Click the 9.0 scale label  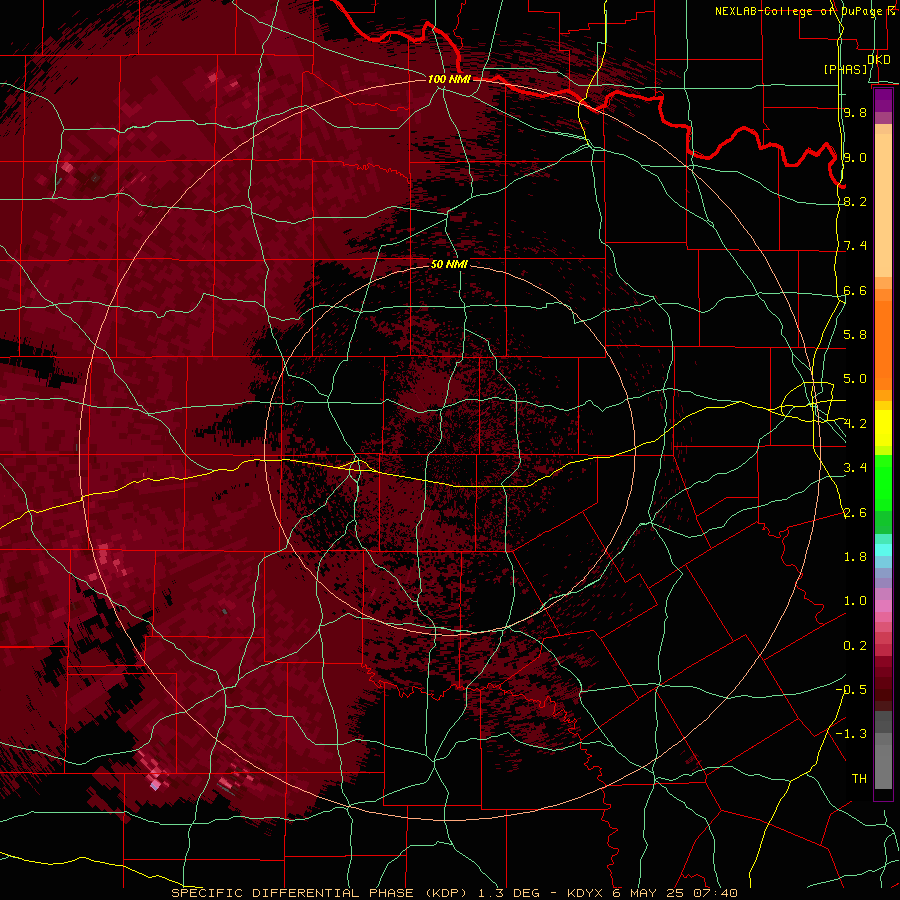(855, 157)
